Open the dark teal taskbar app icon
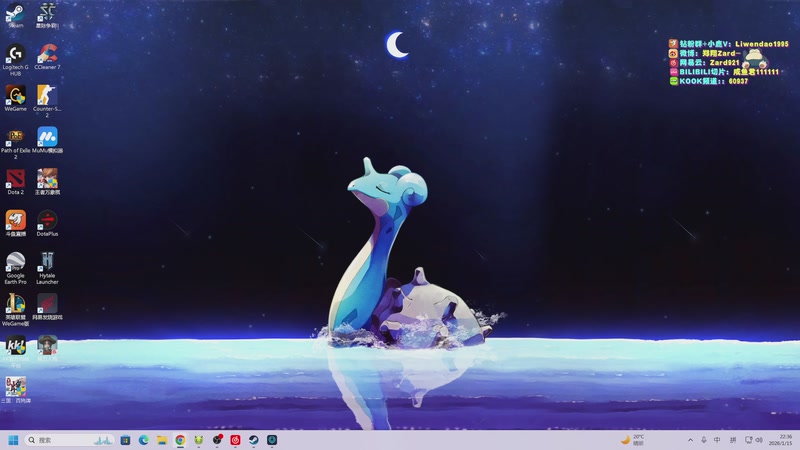The image size is (800, 450). 272,440
